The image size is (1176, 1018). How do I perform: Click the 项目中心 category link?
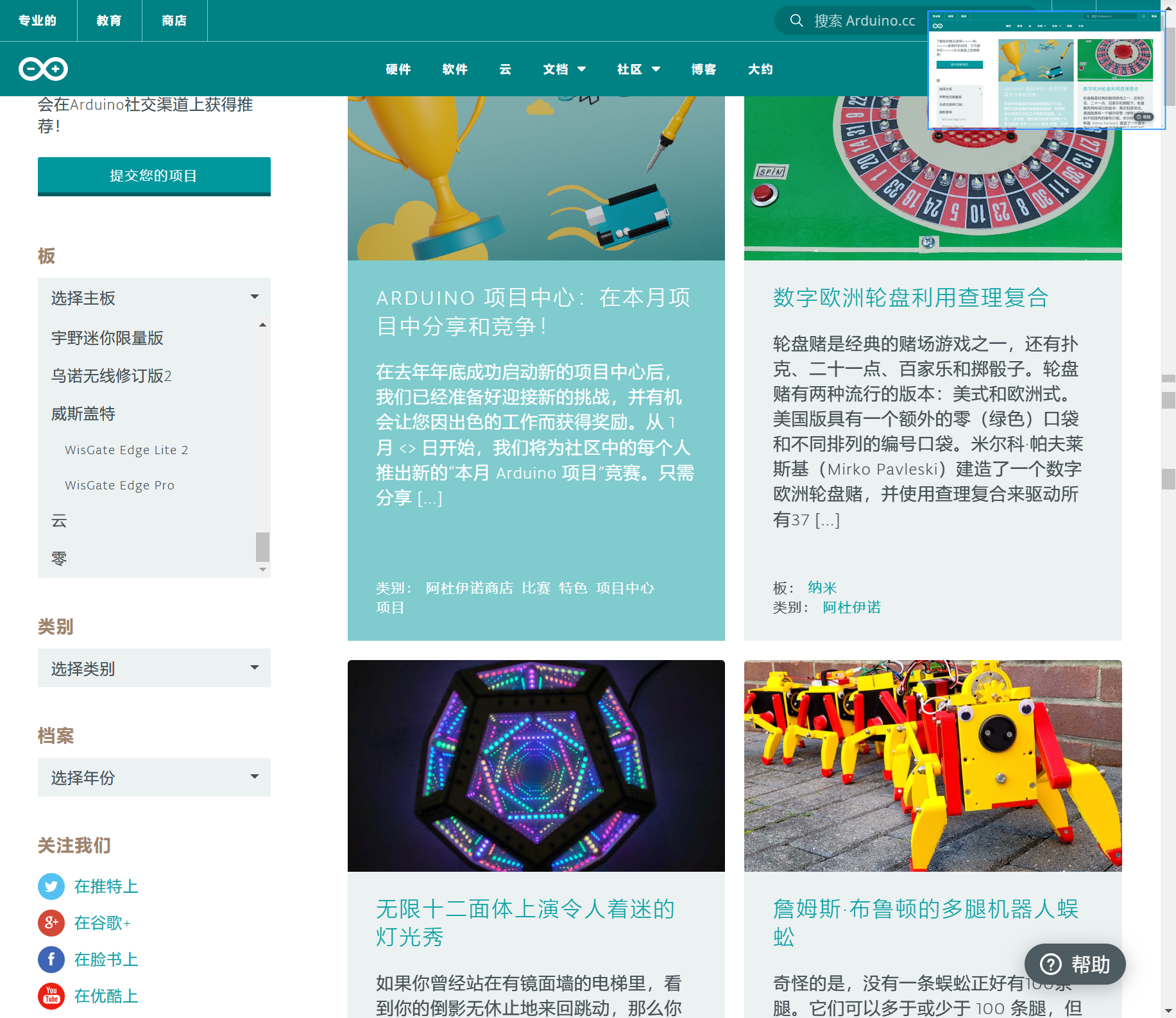coord(626,588)
